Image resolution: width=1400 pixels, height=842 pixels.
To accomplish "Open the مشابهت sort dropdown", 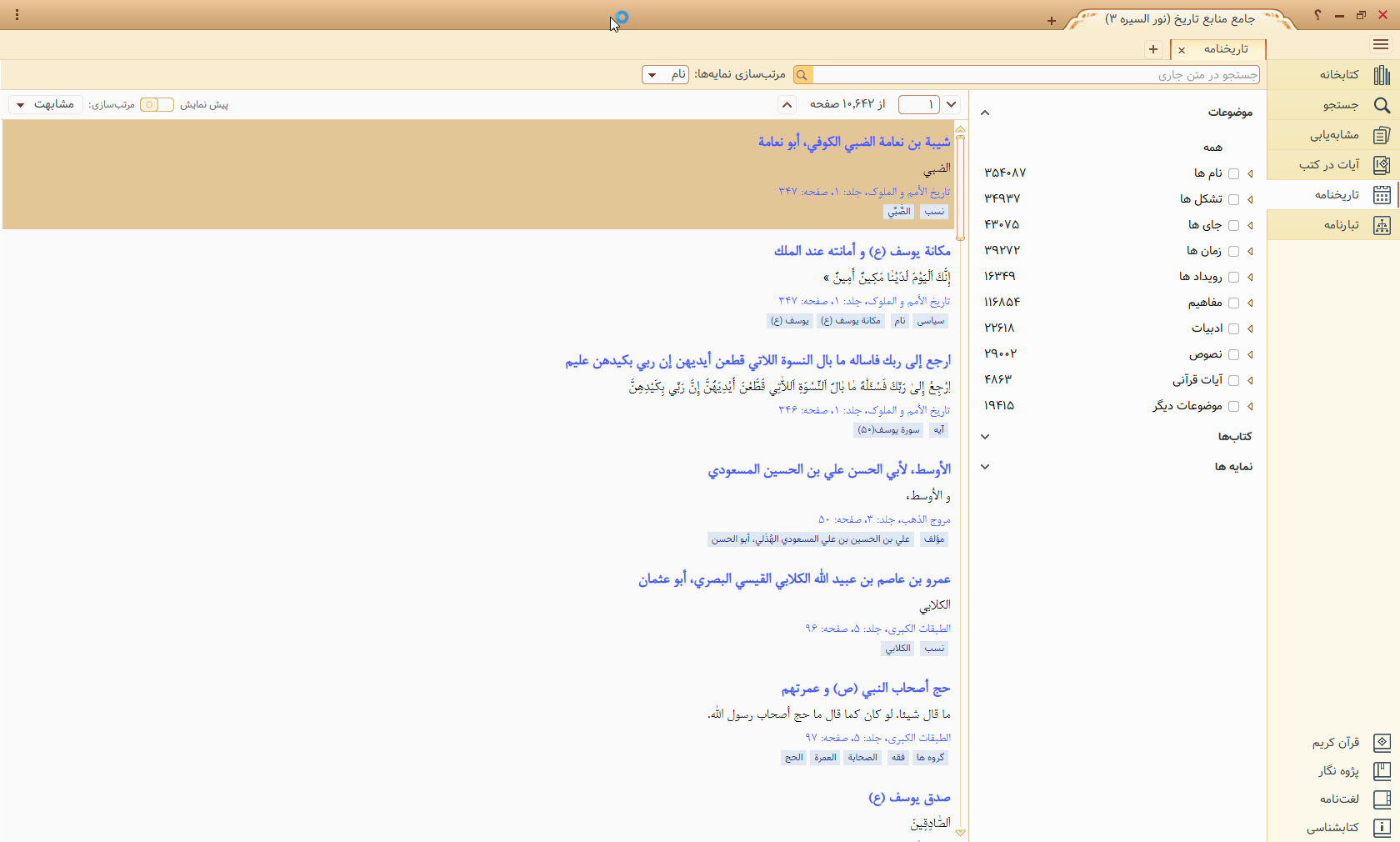I will click(45, 104).
